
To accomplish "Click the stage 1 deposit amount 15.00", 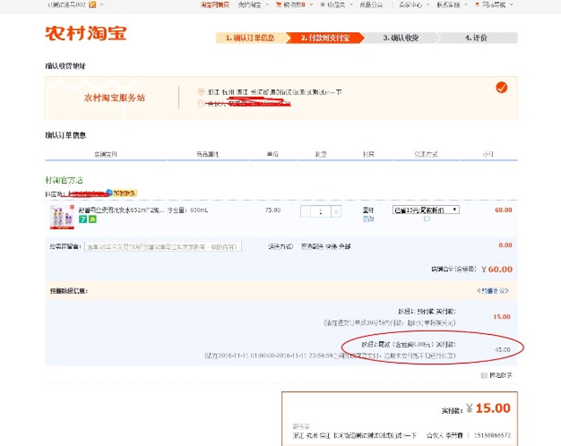I will [502, 317].
